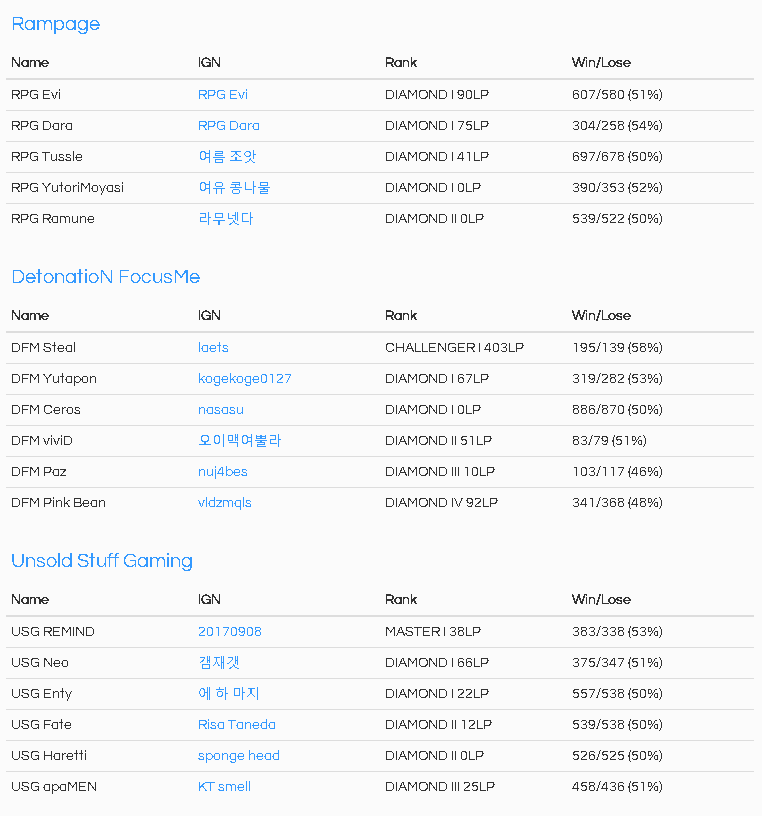Click the record 886/870 (50%)
762x816 pixels.
[x=617, y=410]
